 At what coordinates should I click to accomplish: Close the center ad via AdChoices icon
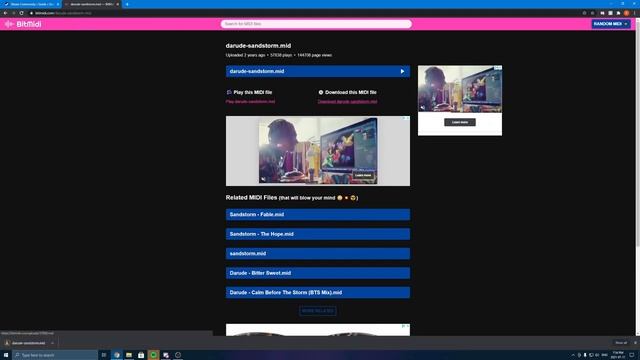407,118
